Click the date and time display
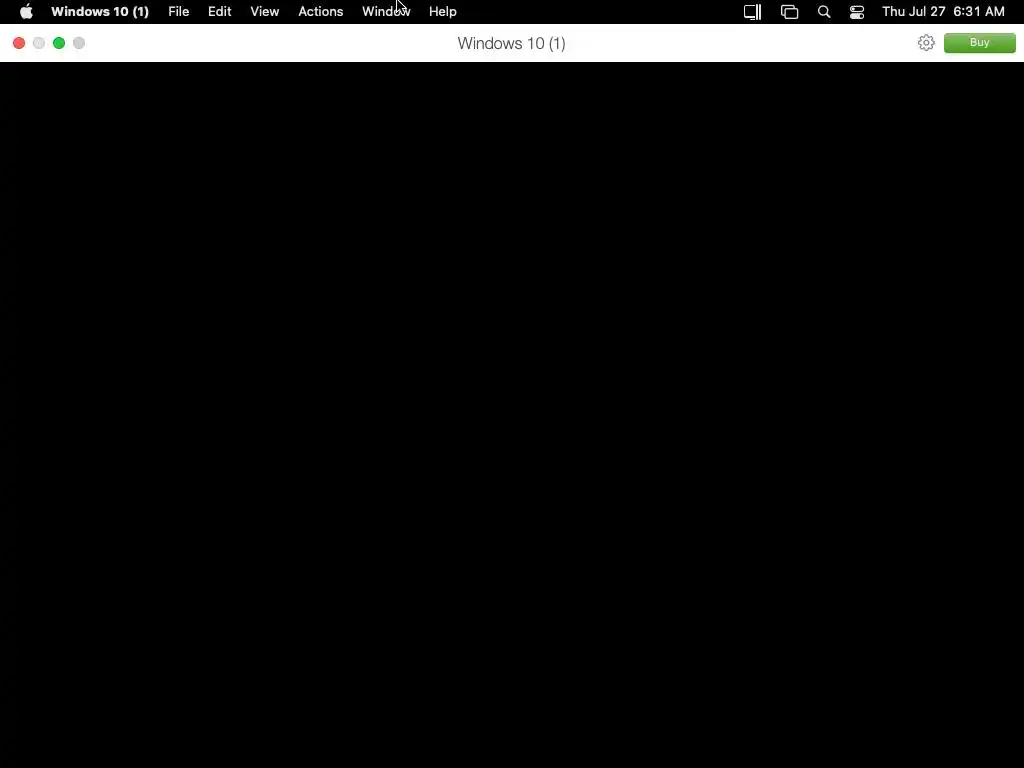 (x=943, y=12)
